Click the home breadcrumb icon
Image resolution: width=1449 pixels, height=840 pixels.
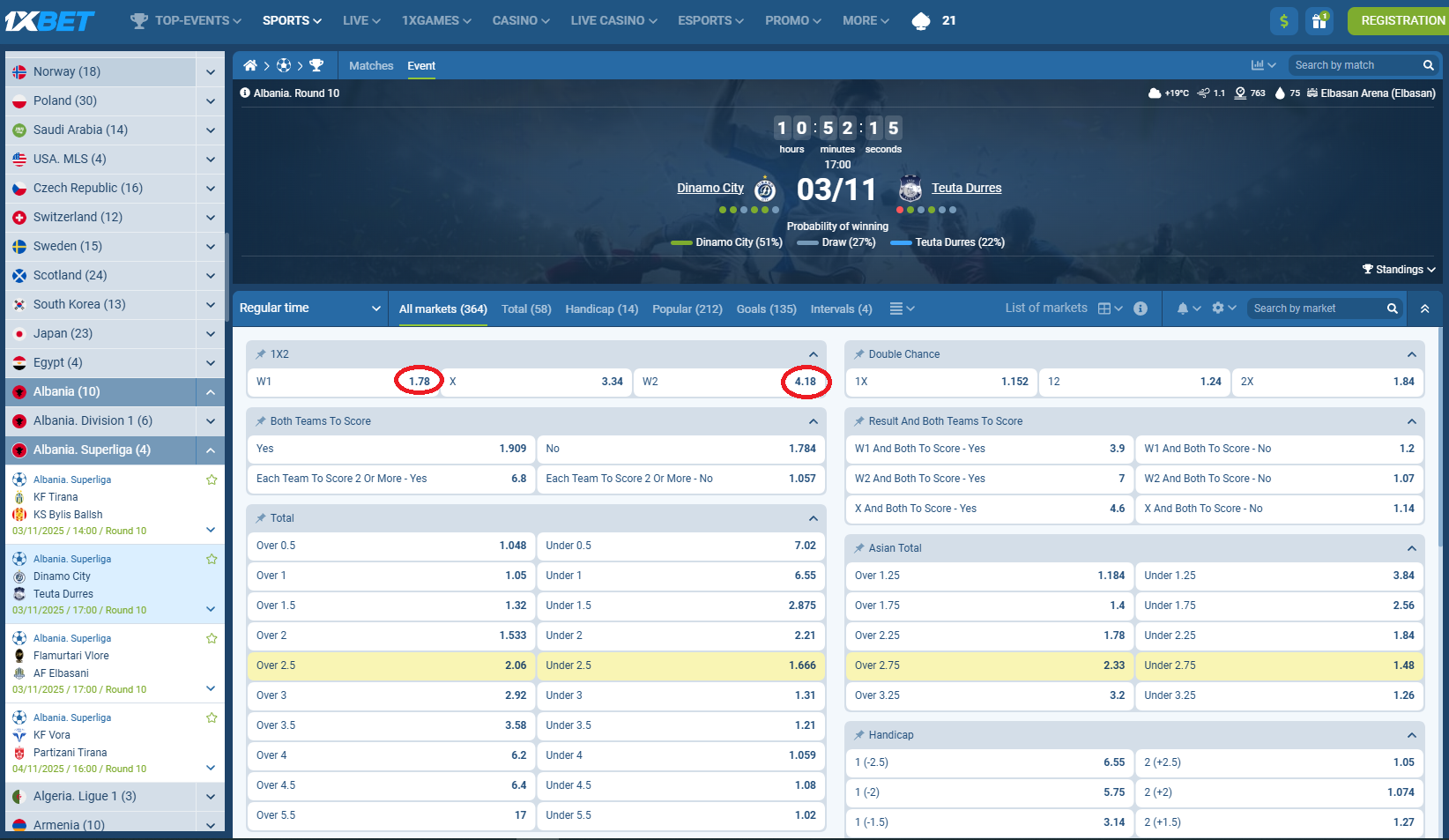coord(250,64)
